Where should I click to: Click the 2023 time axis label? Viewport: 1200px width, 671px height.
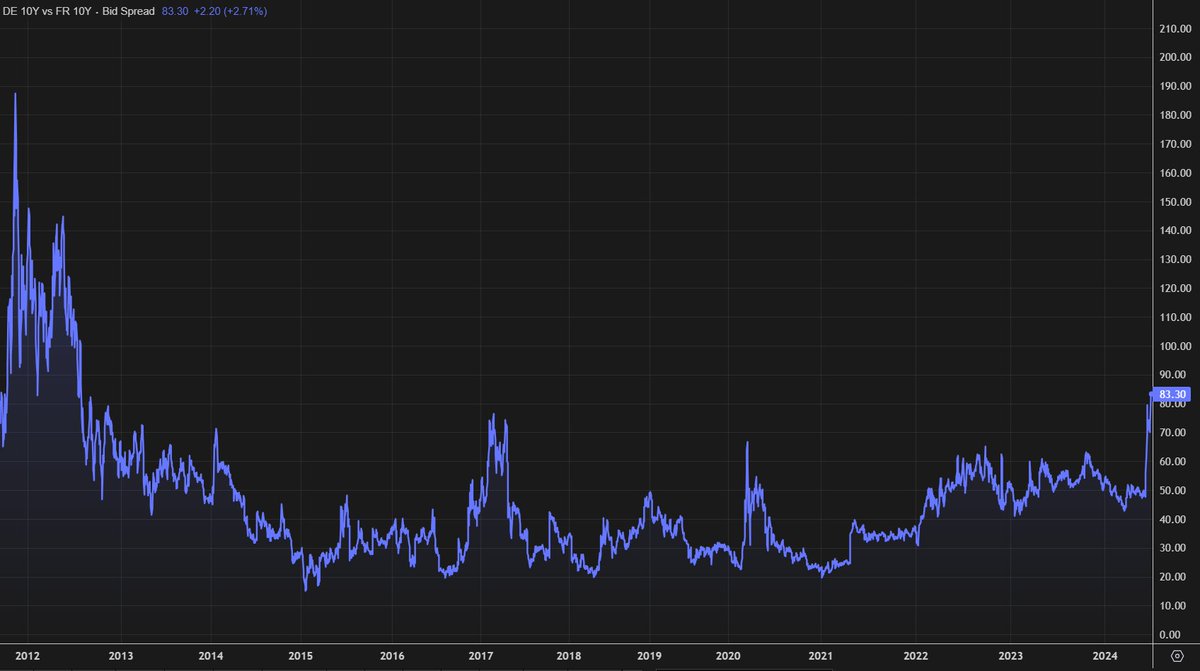point(1010,656)
